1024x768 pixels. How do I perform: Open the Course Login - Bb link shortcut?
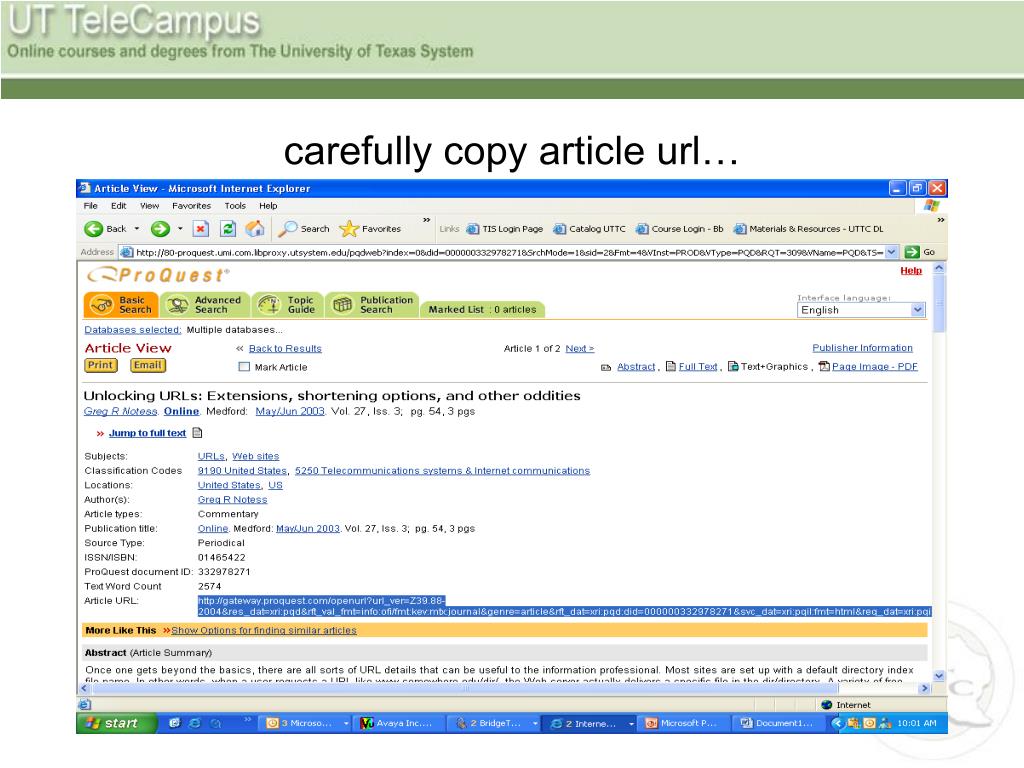[x=680, y=229]
